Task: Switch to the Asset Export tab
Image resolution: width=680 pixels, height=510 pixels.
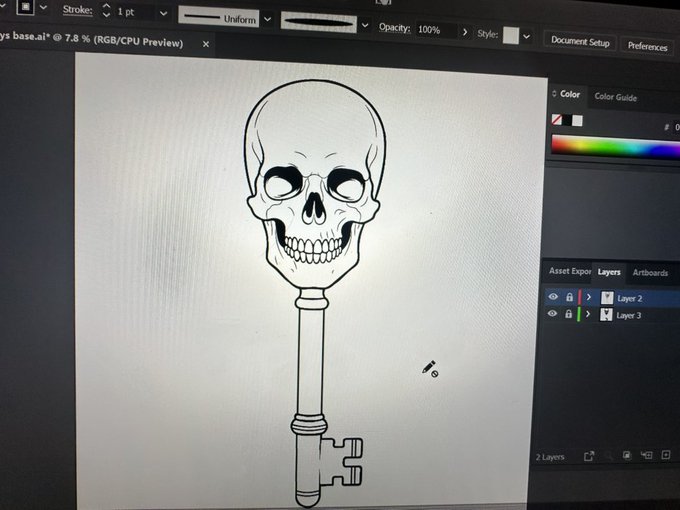Action: (x=570, y=271)
